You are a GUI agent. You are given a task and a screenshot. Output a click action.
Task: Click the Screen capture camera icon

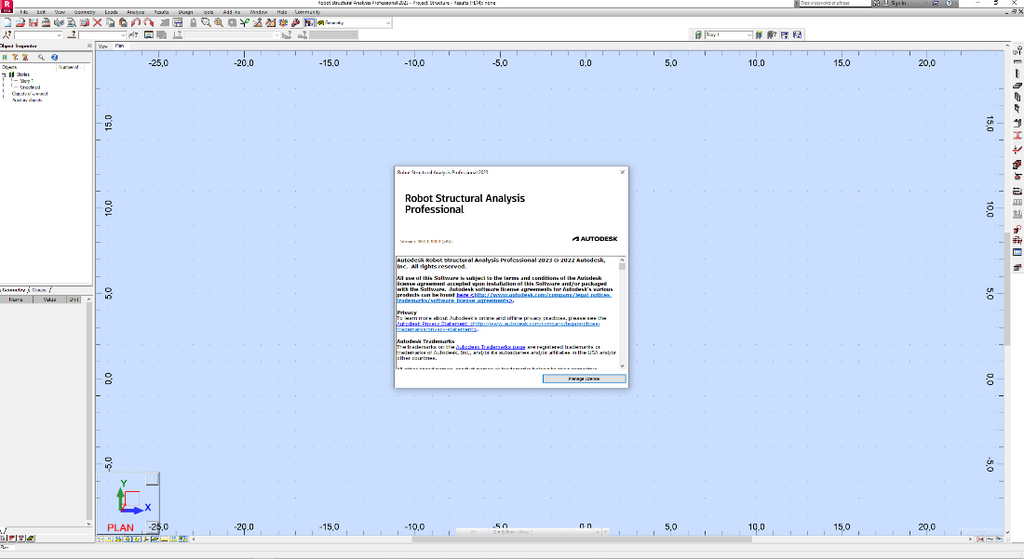coord(84,23)
